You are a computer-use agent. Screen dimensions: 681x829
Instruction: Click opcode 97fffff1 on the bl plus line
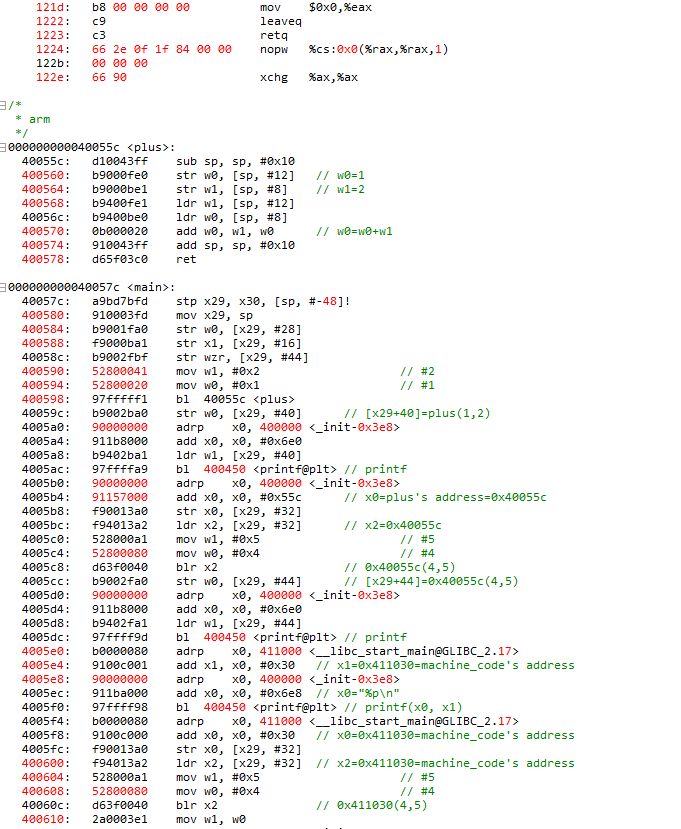(119, 399)
